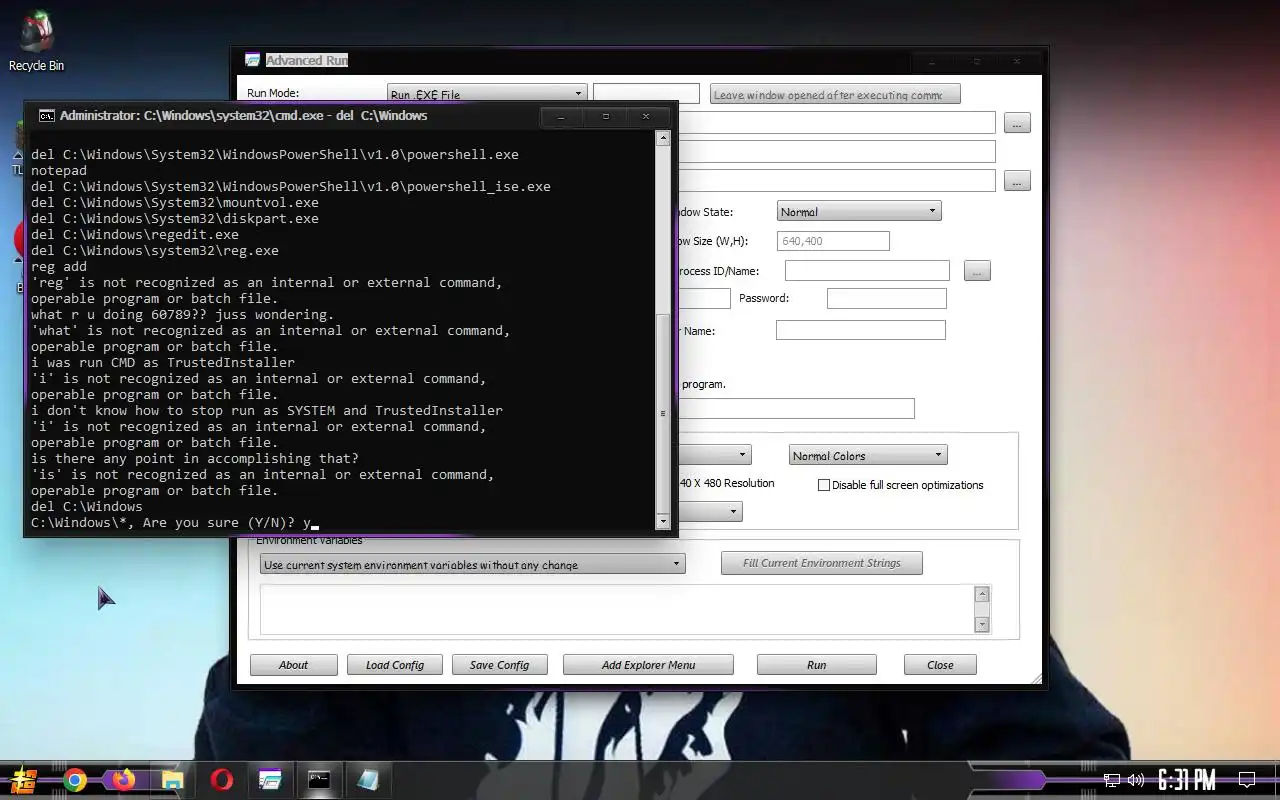Image resolution: width=1280 pixels, height=800 pixels.
Task: Click the cmd window scrollbar thumb
Action: [662, 413]
